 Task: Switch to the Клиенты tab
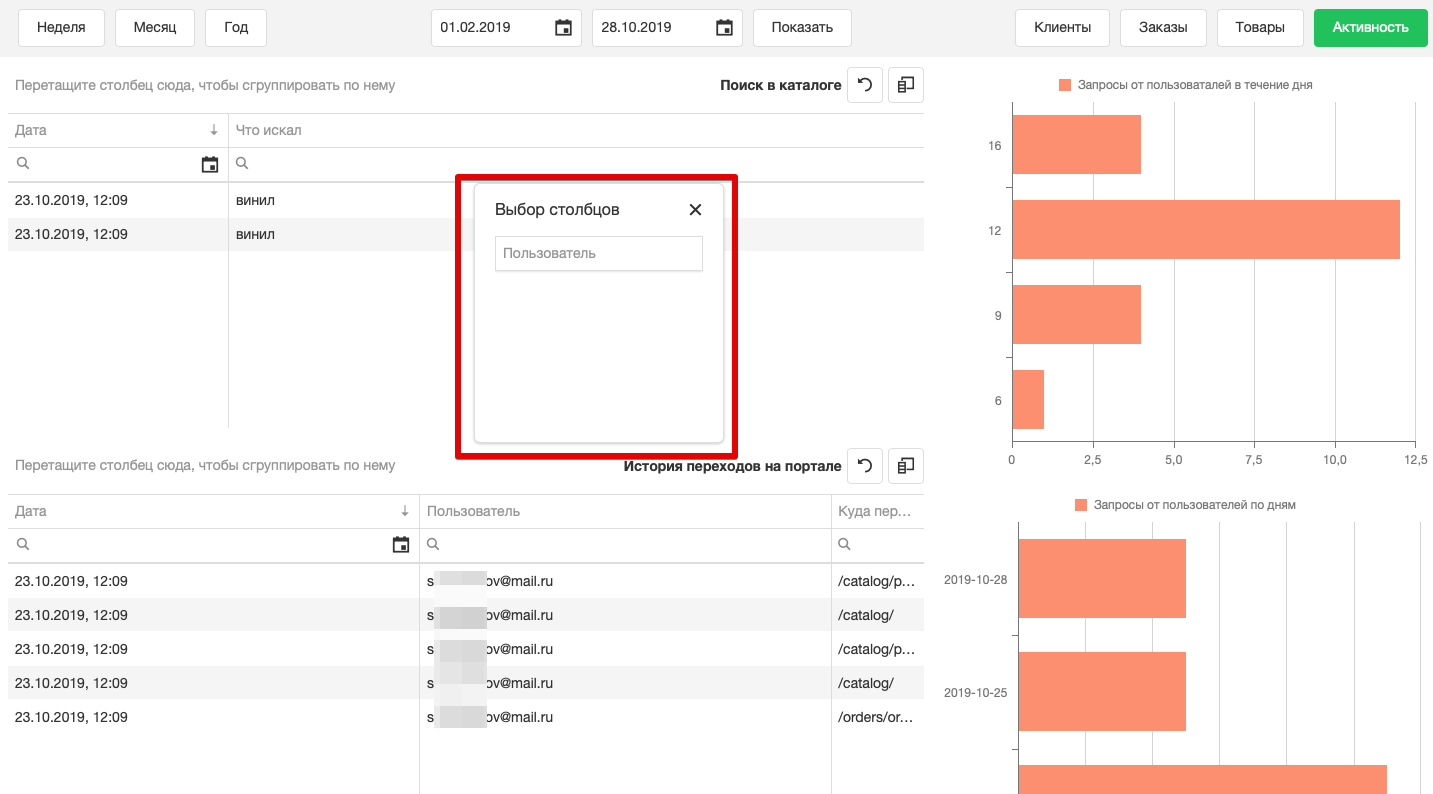pyautogui.click(x=1062, y=28)
